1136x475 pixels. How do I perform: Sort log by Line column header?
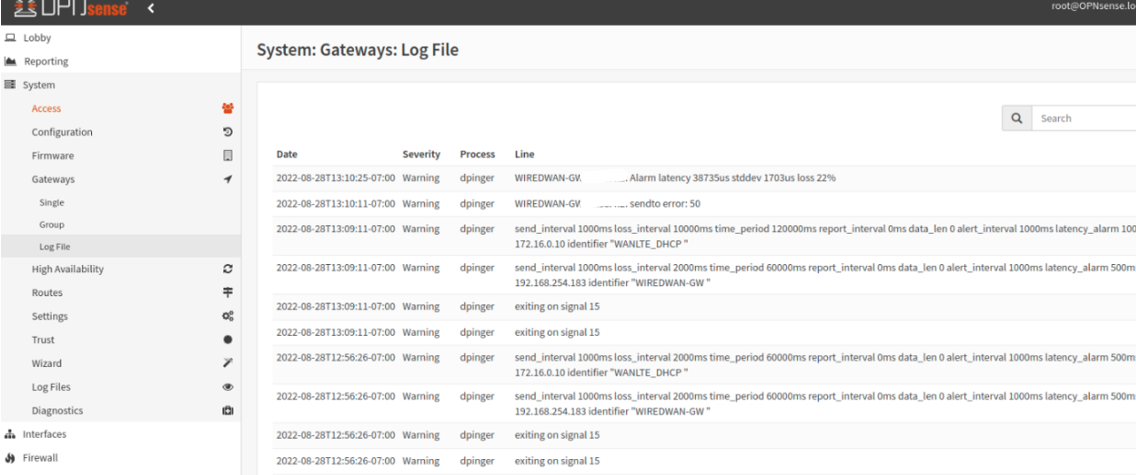[x=525, y=154]
